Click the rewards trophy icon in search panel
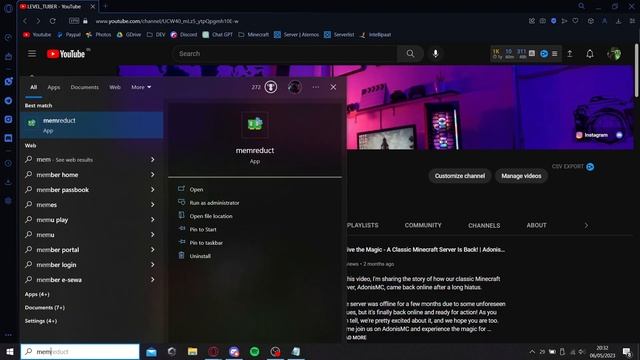 click(x=271, y=87)
